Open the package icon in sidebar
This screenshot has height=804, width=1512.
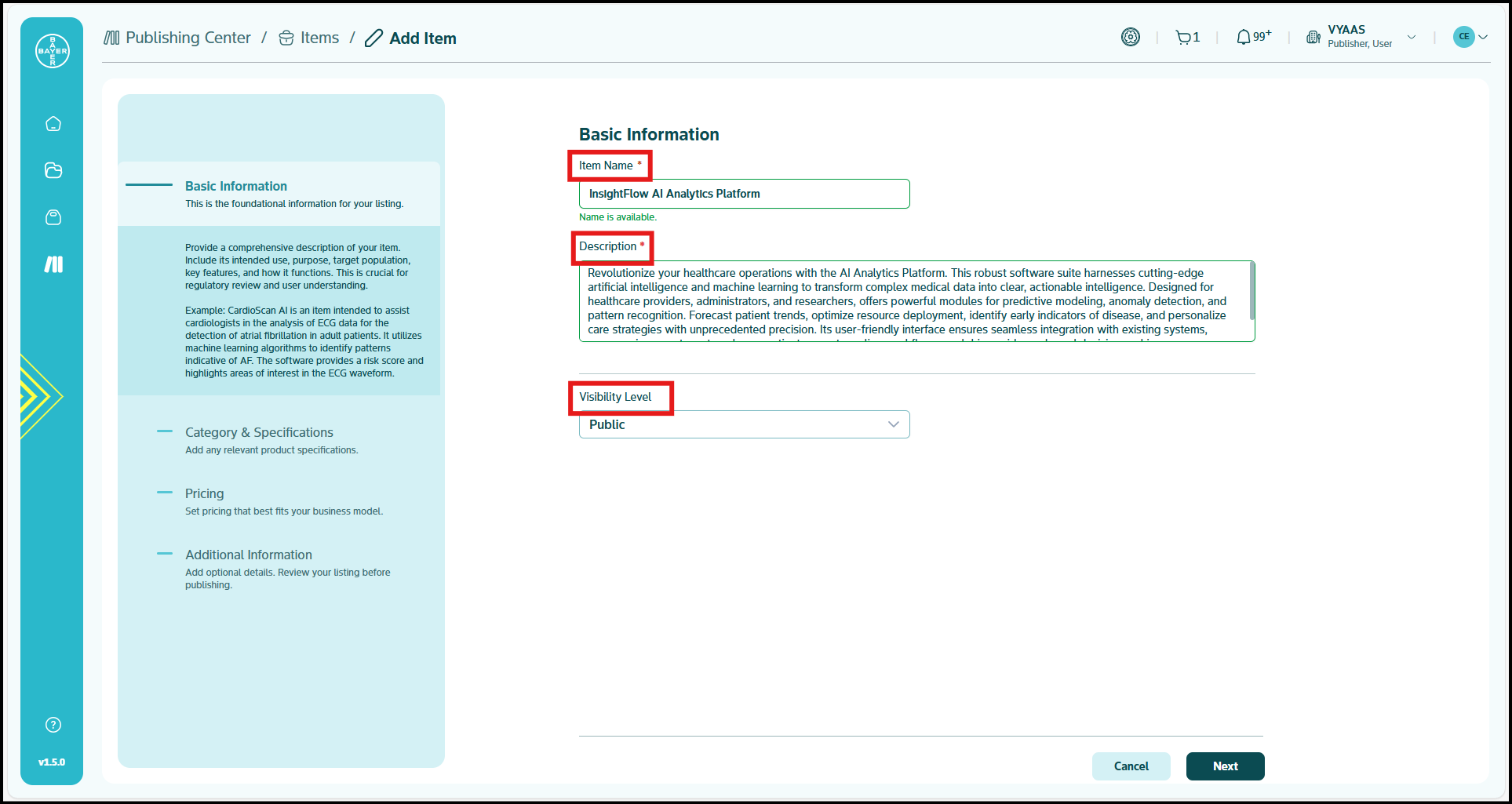53,217
